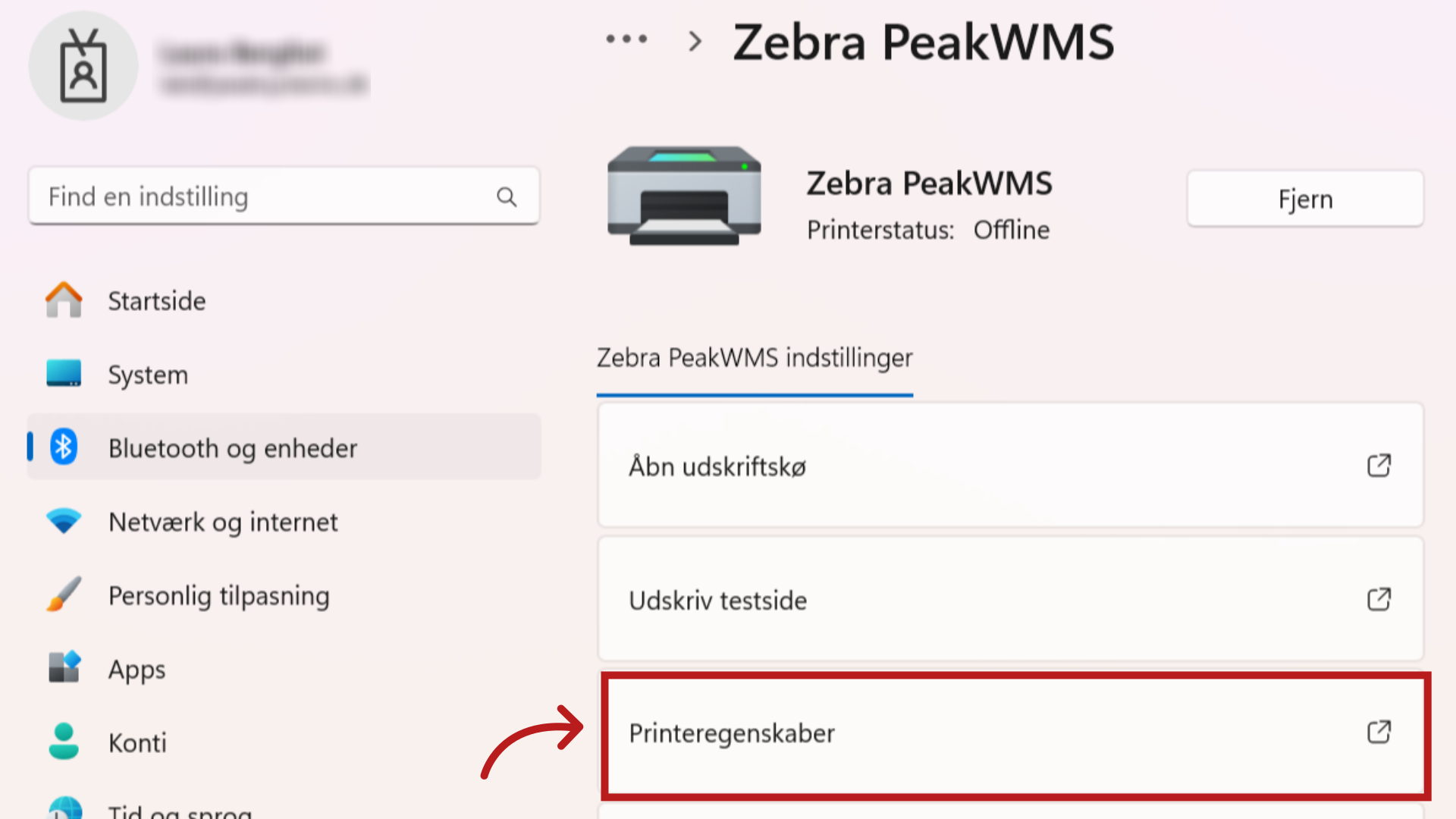
Task: Click the Konti person icon
Action: (x=64, y=741)
